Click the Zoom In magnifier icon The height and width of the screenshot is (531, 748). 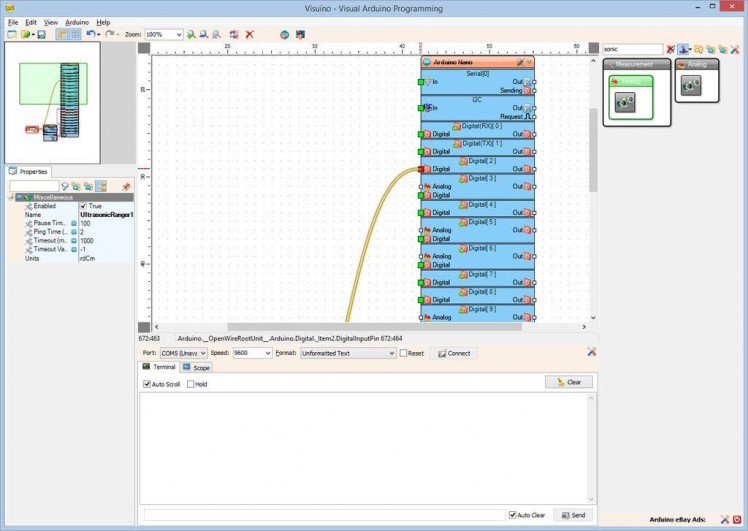[191, 34]
